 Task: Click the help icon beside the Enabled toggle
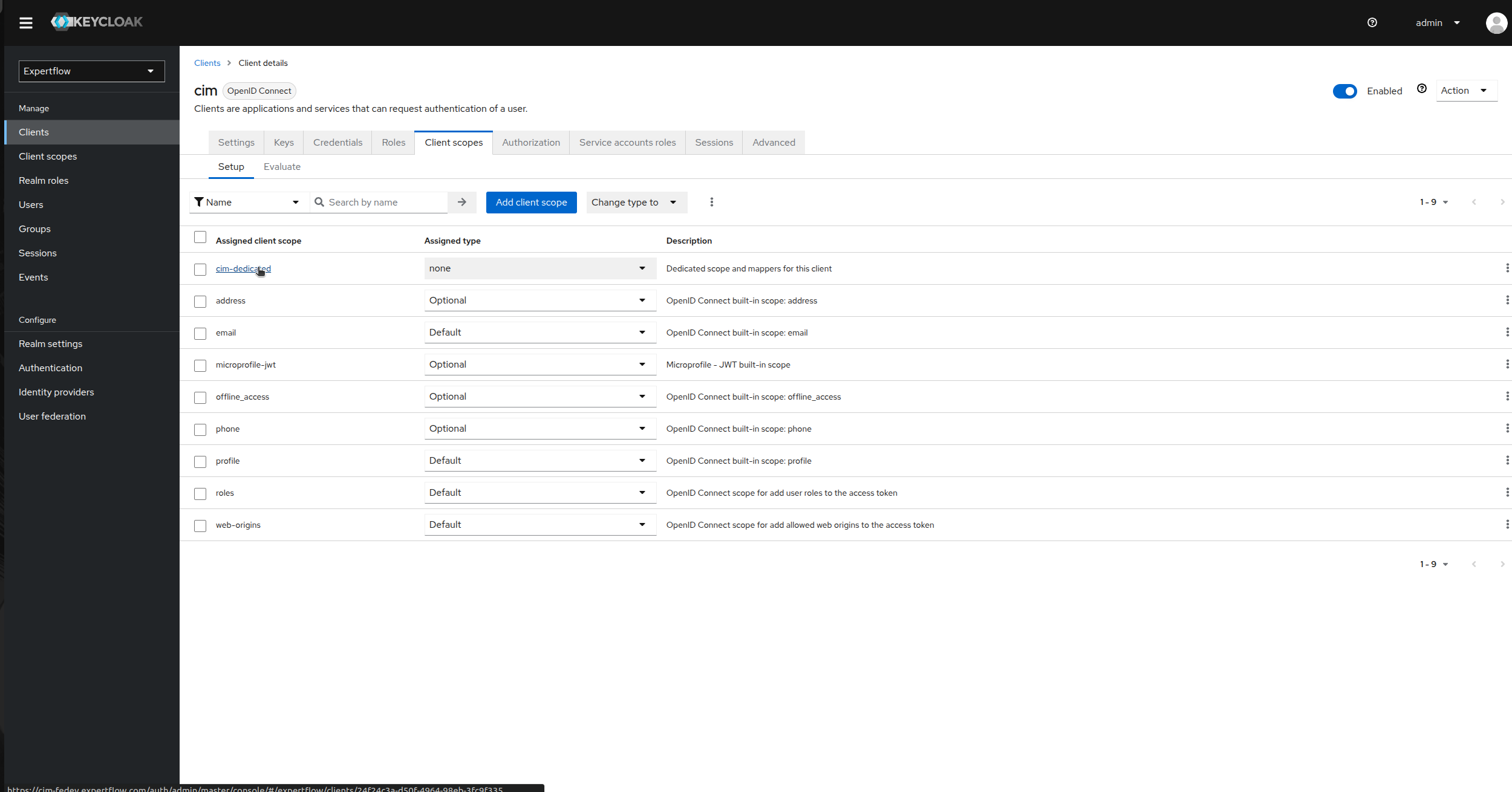1422,88
